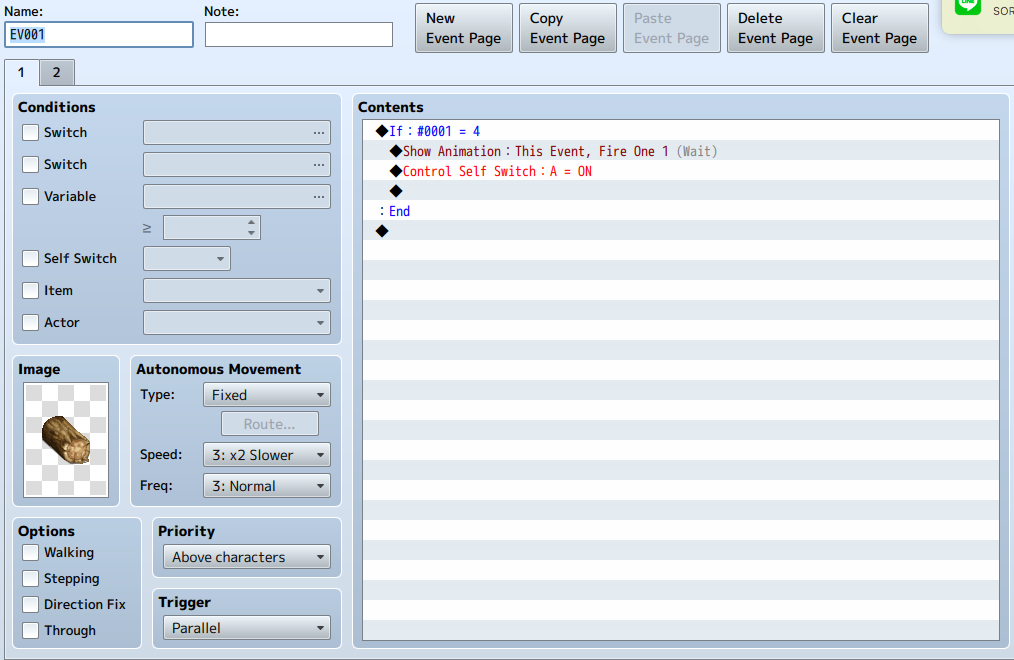
Task: Open the Speed dropdown showing x2 Slower
Action: click(x=266, y=455)
